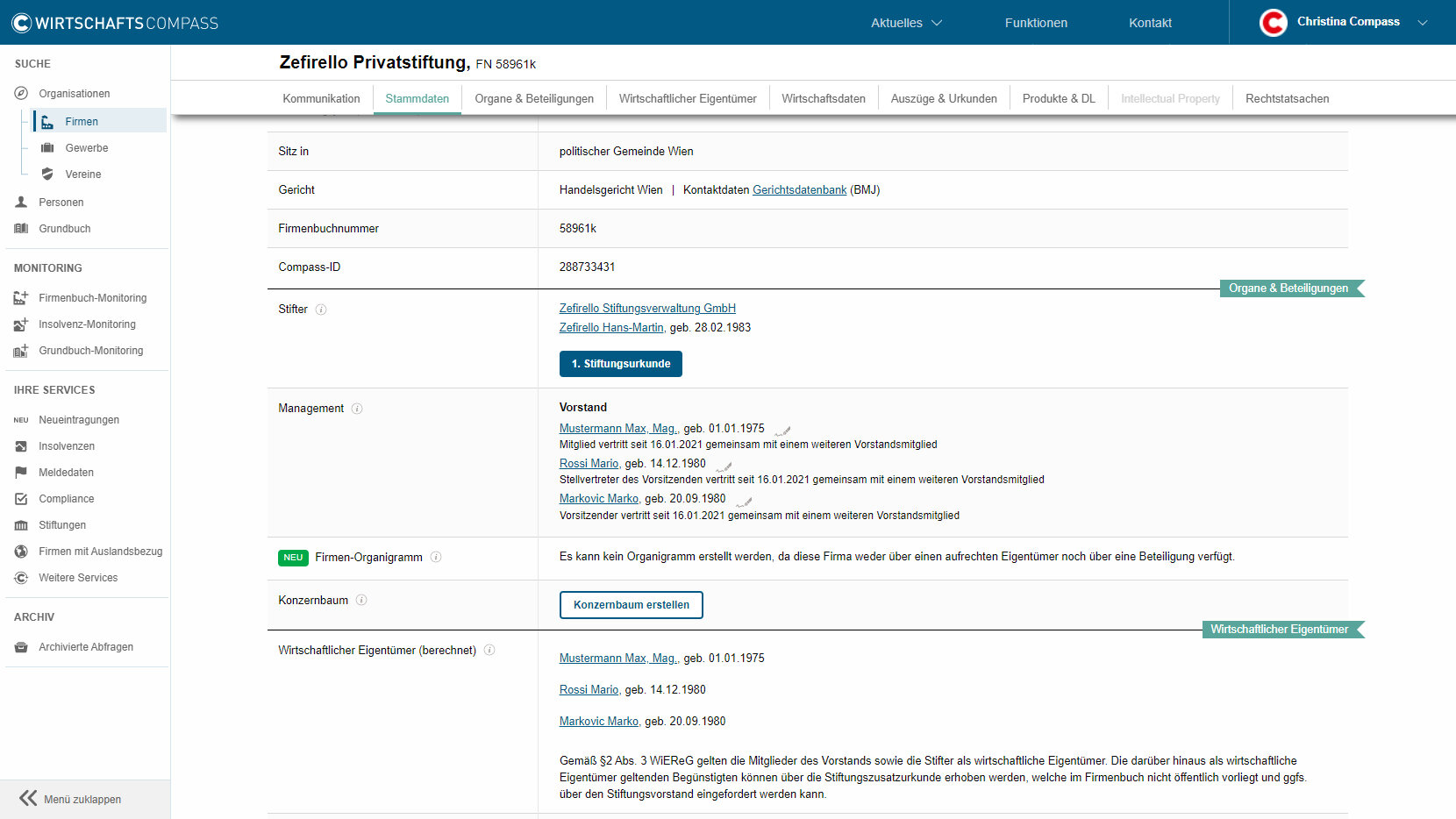Select the Firmen factory icon
The width and height of the screenshot is (1456, 819).
click(47, 122)
